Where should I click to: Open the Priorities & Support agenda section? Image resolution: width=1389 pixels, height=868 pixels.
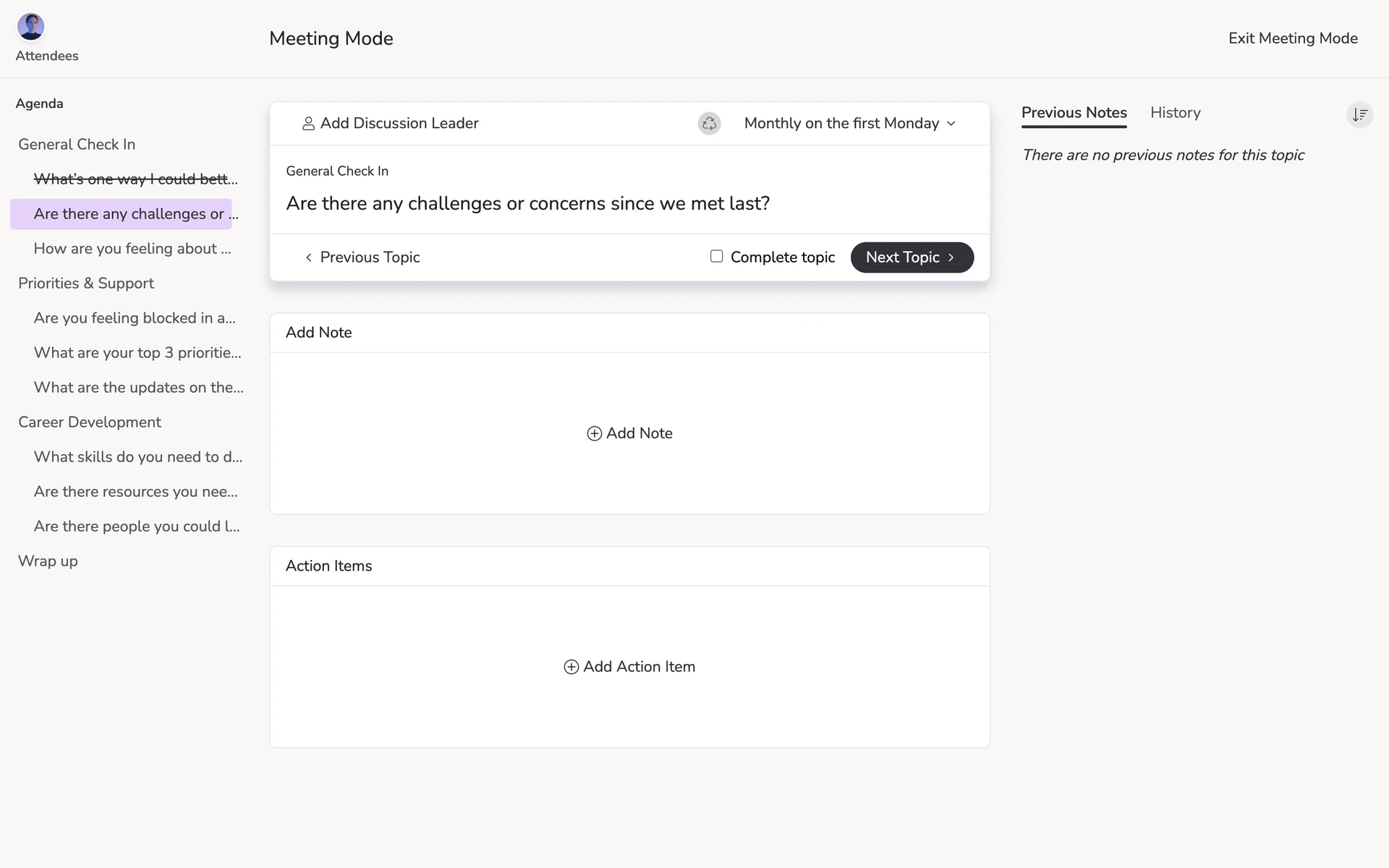point(86,284)
